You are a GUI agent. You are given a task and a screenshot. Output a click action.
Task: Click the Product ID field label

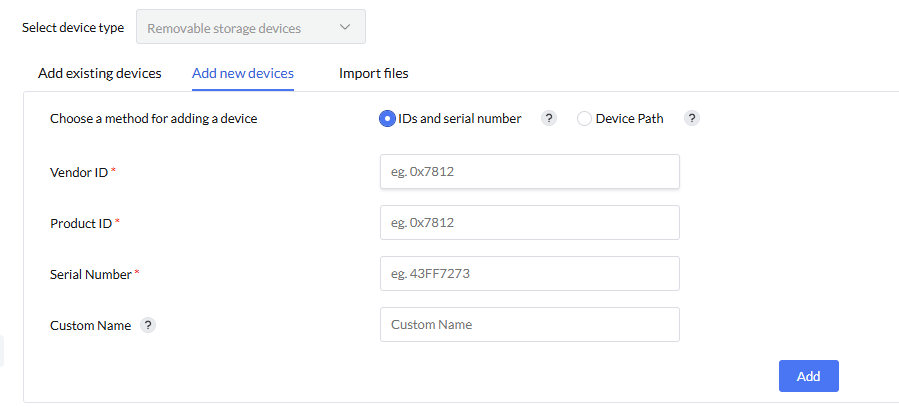(81, 223)
